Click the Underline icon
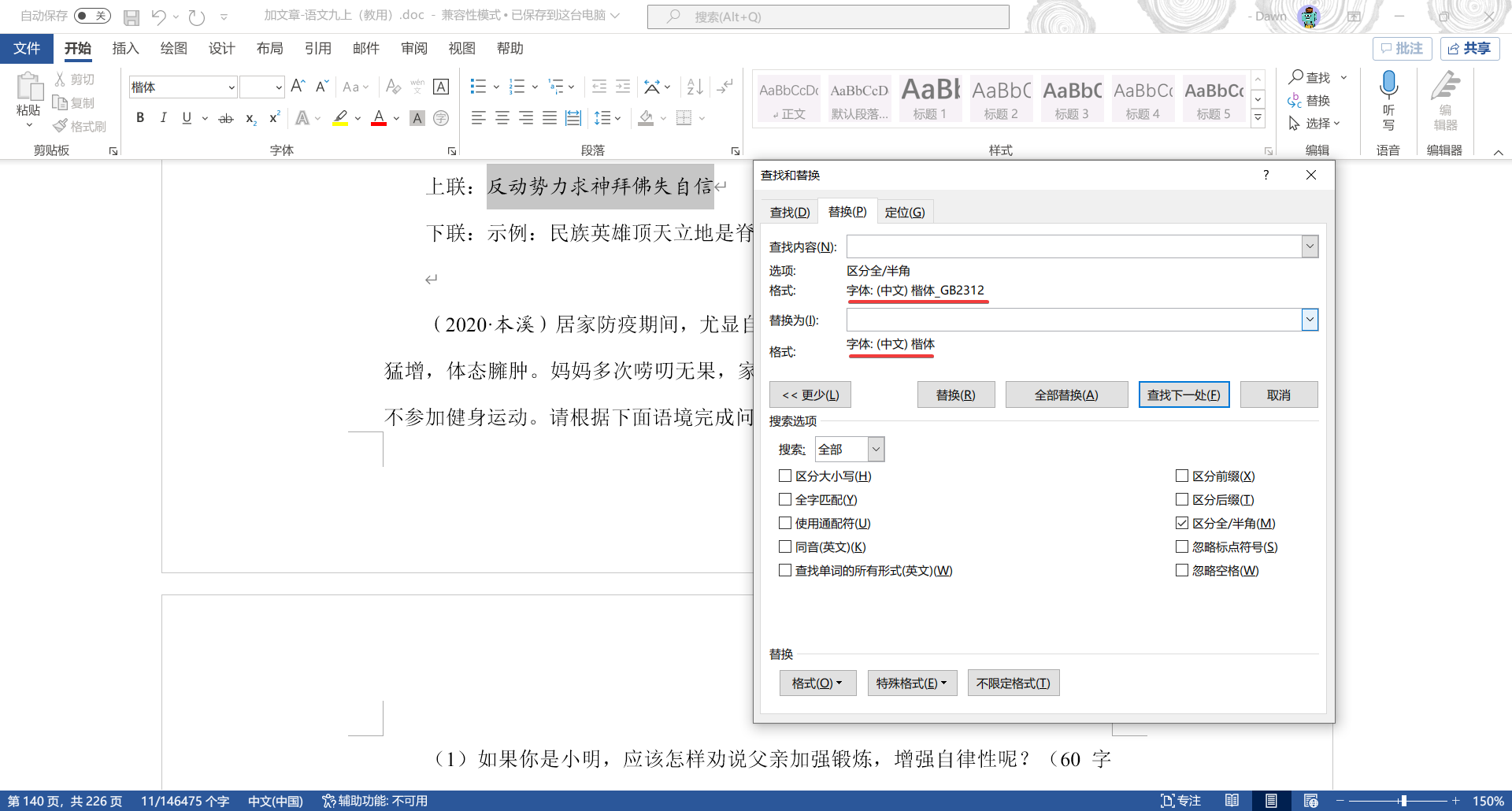1512x811 pixels. [x=187, y=118]
